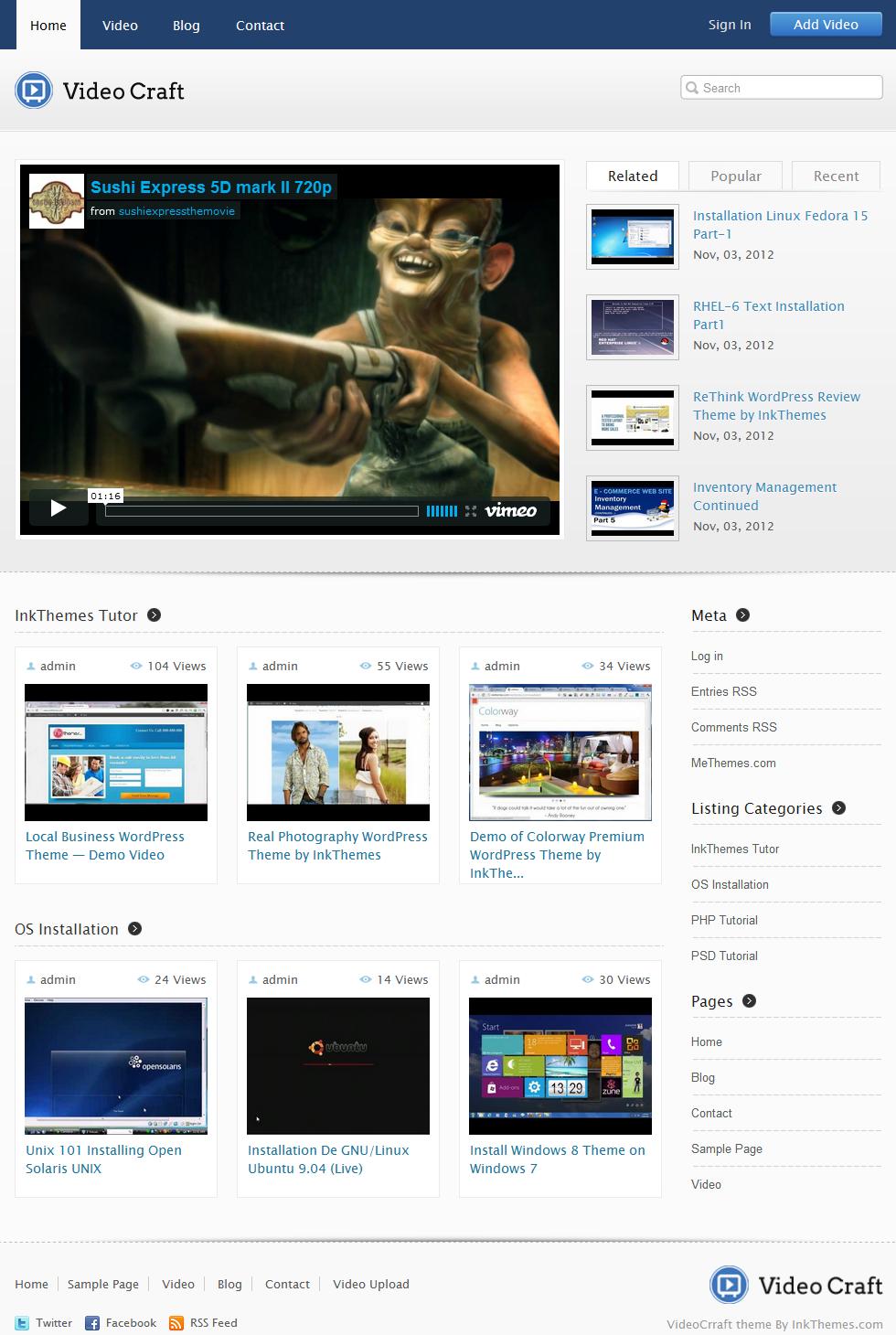
Task: Click the views eye icon beside 104 Views
Action: click(x=136, y=666)
